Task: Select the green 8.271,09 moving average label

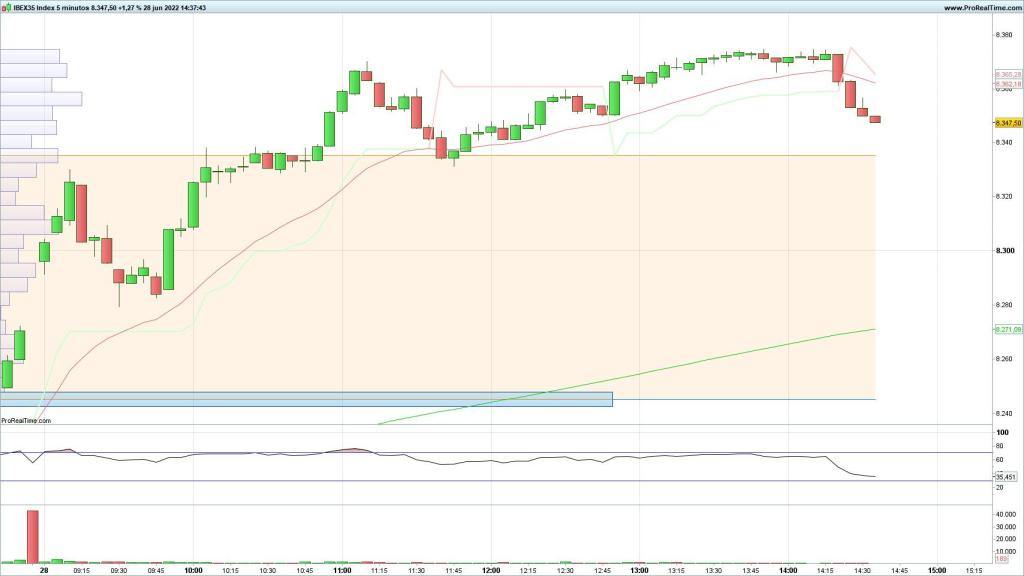Action: (1007, 330)
